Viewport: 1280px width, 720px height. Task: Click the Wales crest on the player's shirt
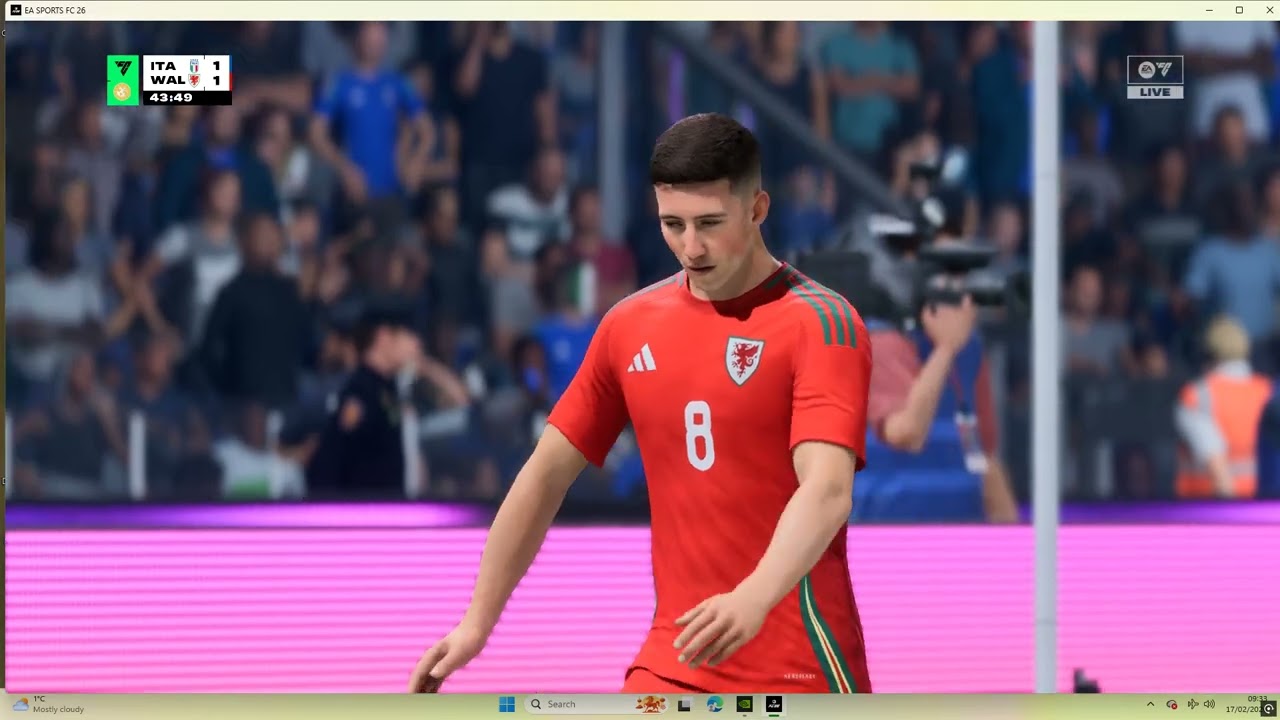(x=744, y=361)
